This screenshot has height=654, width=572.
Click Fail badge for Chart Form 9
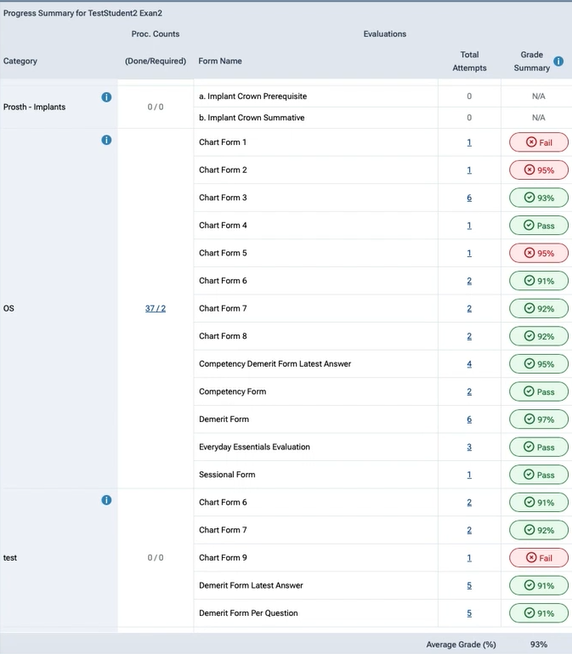[539, 558]
